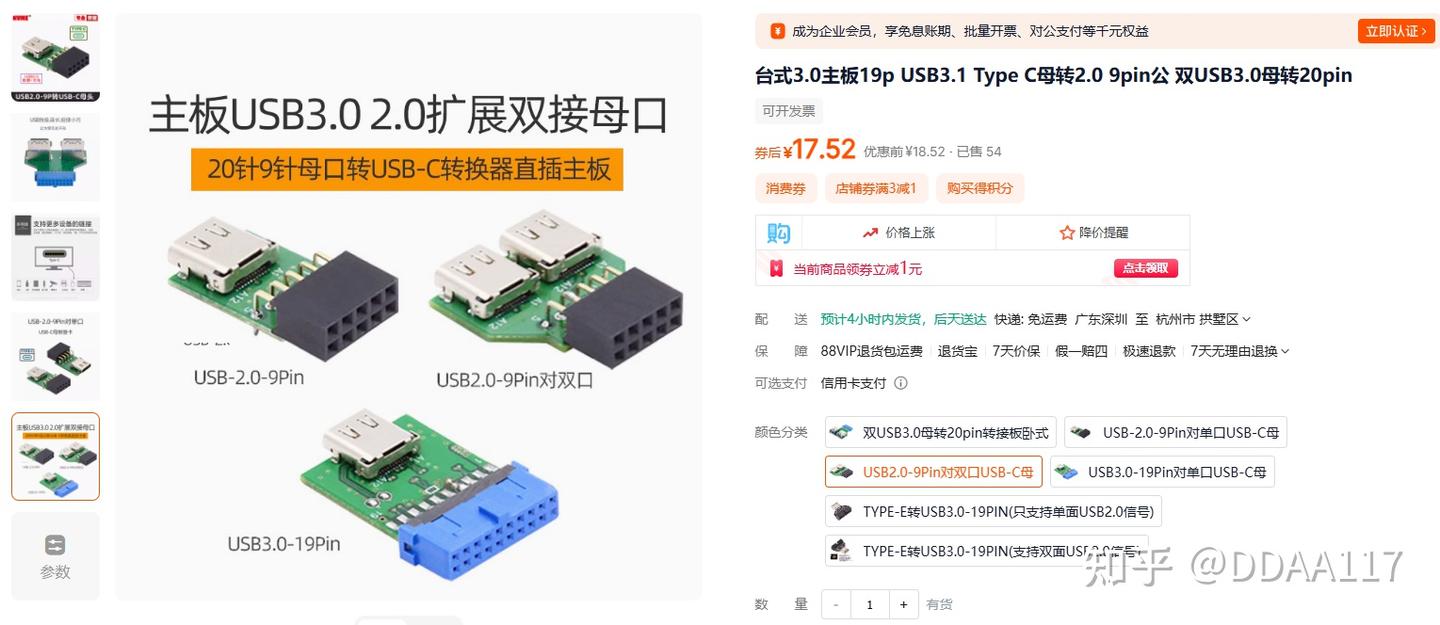Click the 购 shopping icon
This screenshot has height=625, width=1440.
(778, 233)
